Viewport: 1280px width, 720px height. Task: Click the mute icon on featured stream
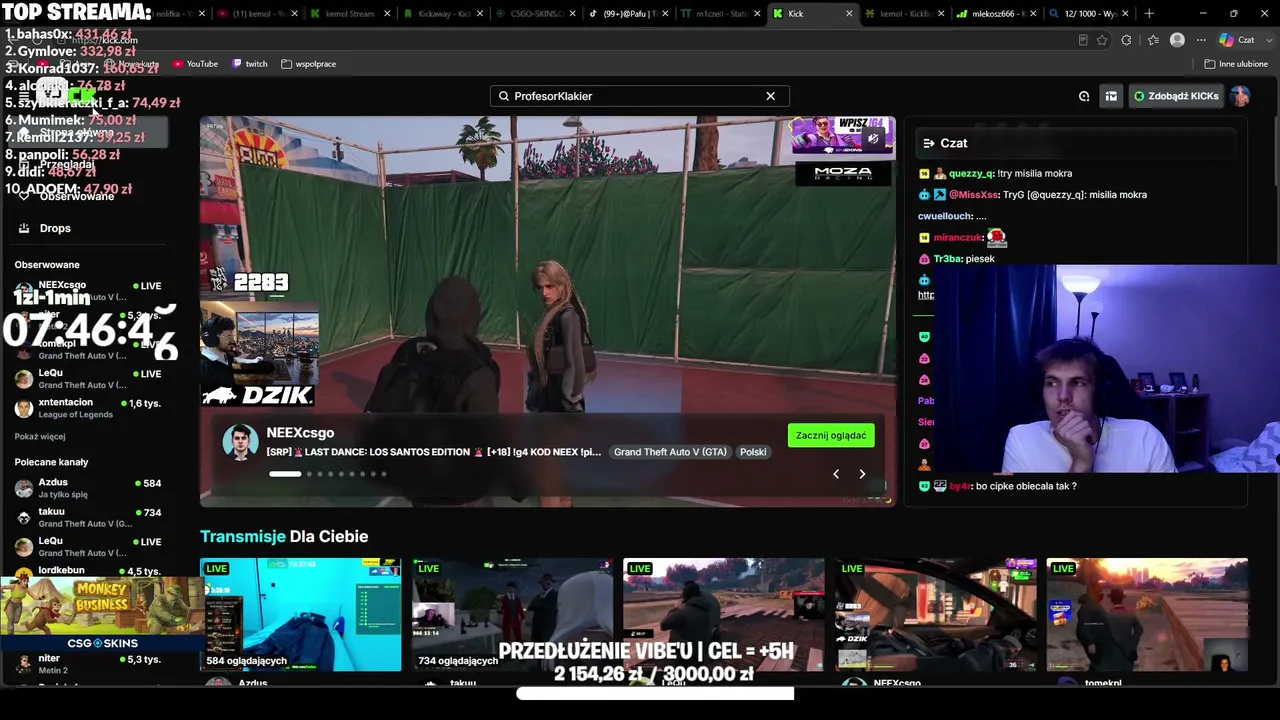[873, 138]
